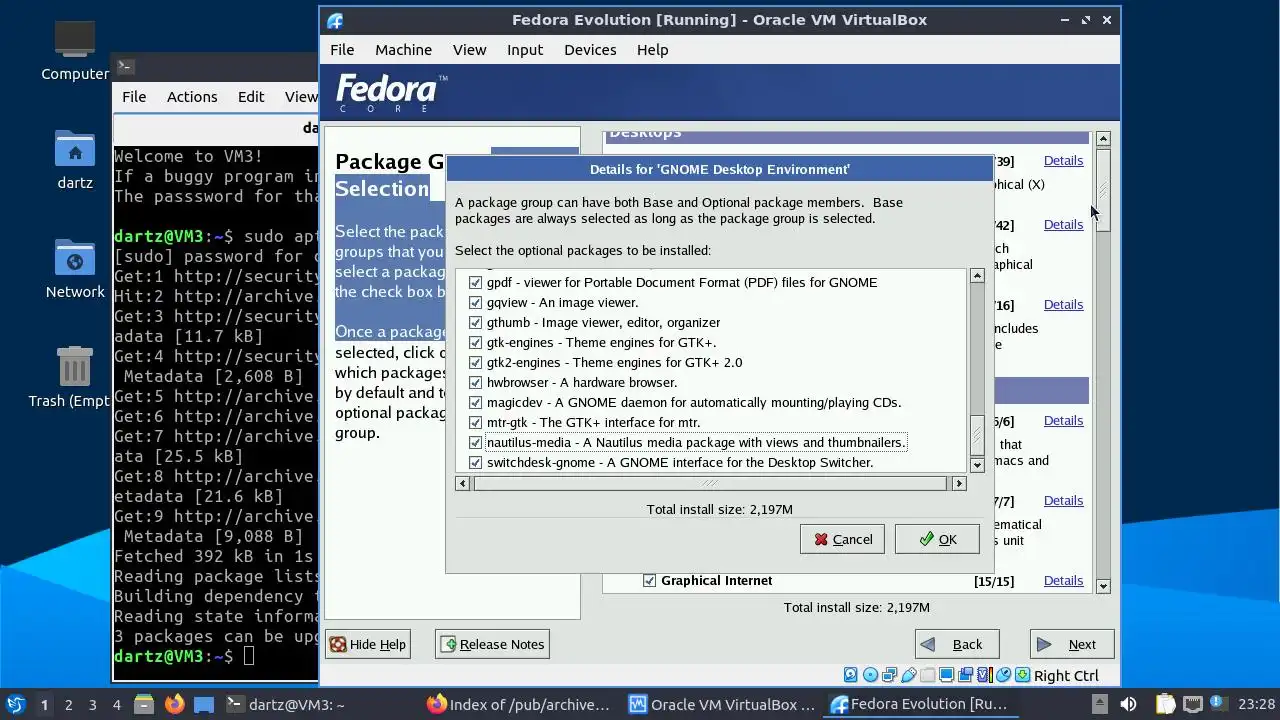Switch to the Index of /pub/archive Firefox taskbar window

[518, 704]
